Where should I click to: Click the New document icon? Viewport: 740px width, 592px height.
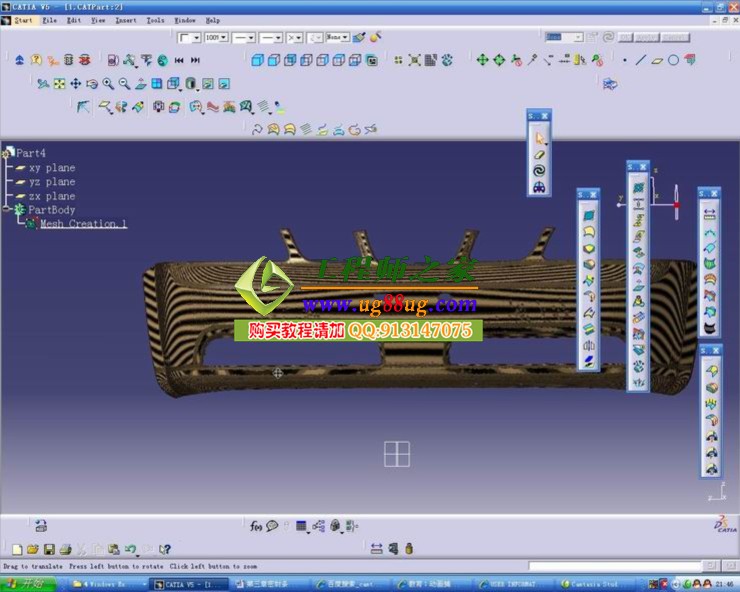click(x=17, y=549)
